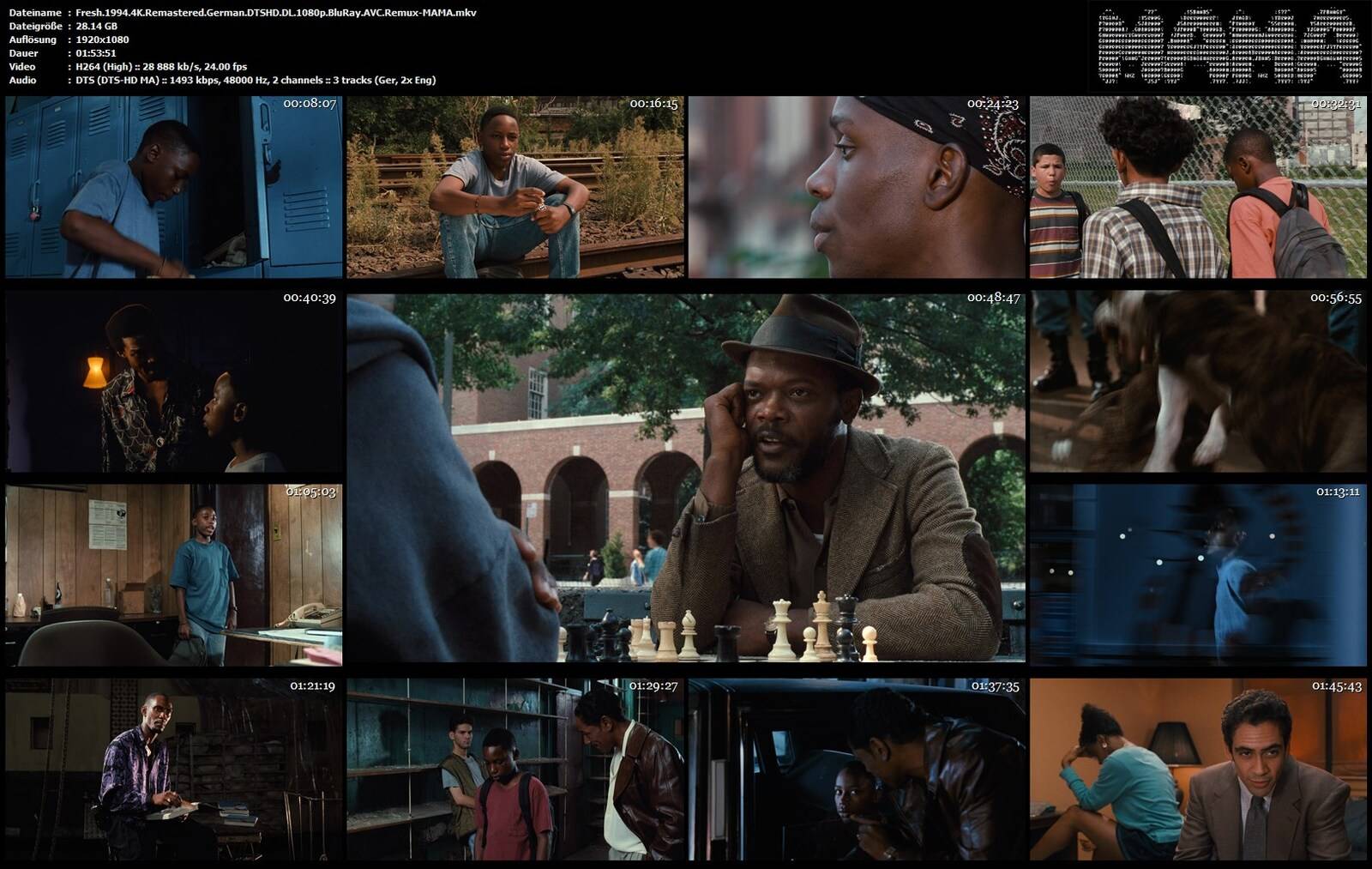The image size is (1372, 869).
Task: Click the 00:08:07 timestamp
Action: [310, 104]
